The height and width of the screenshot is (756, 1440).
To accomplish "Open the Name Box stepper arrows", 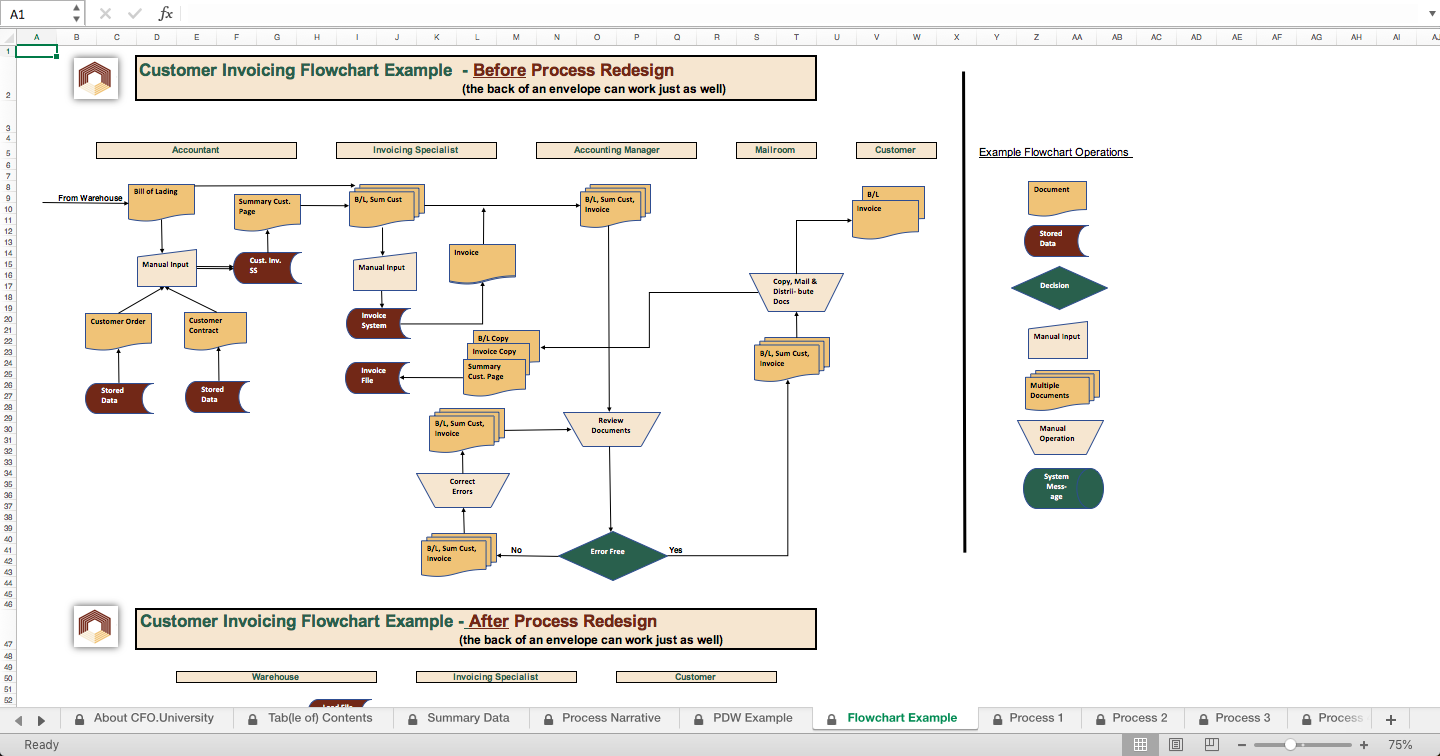I will click(x=78, y=14).
